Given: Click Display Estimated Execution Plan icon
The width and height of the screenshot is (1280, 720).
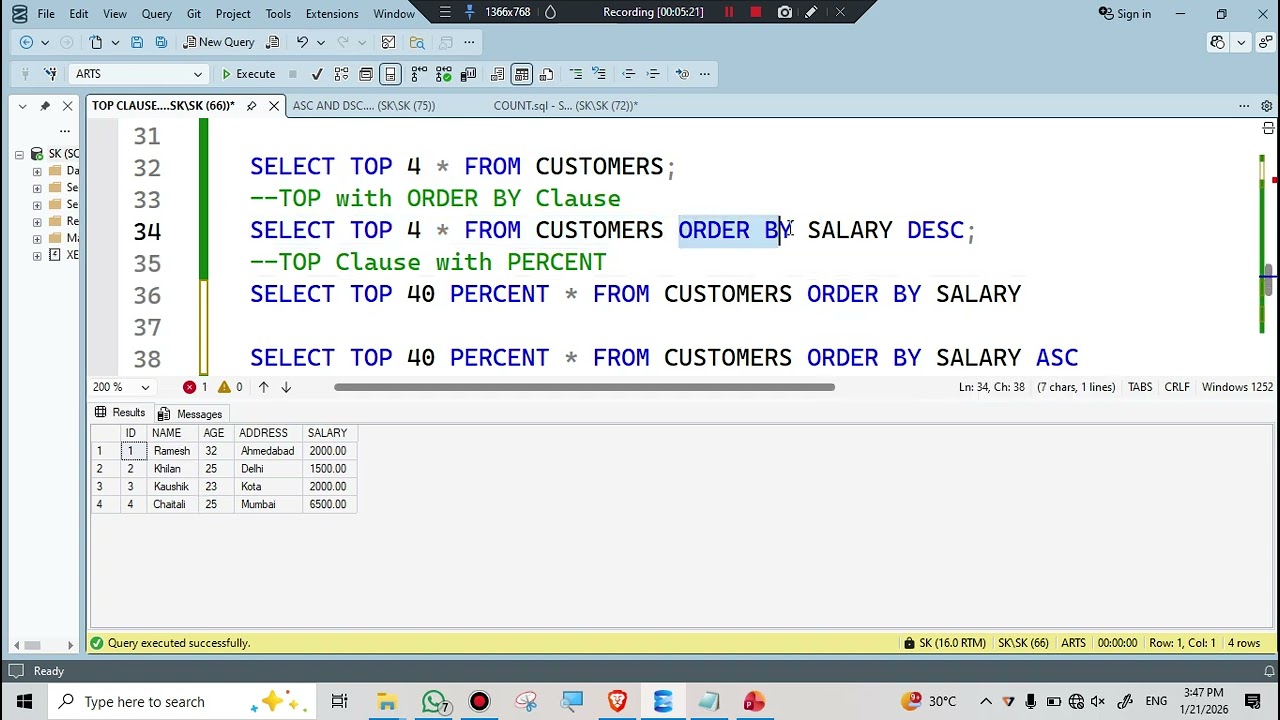Looking at the screenshot, I should (342, 74).
